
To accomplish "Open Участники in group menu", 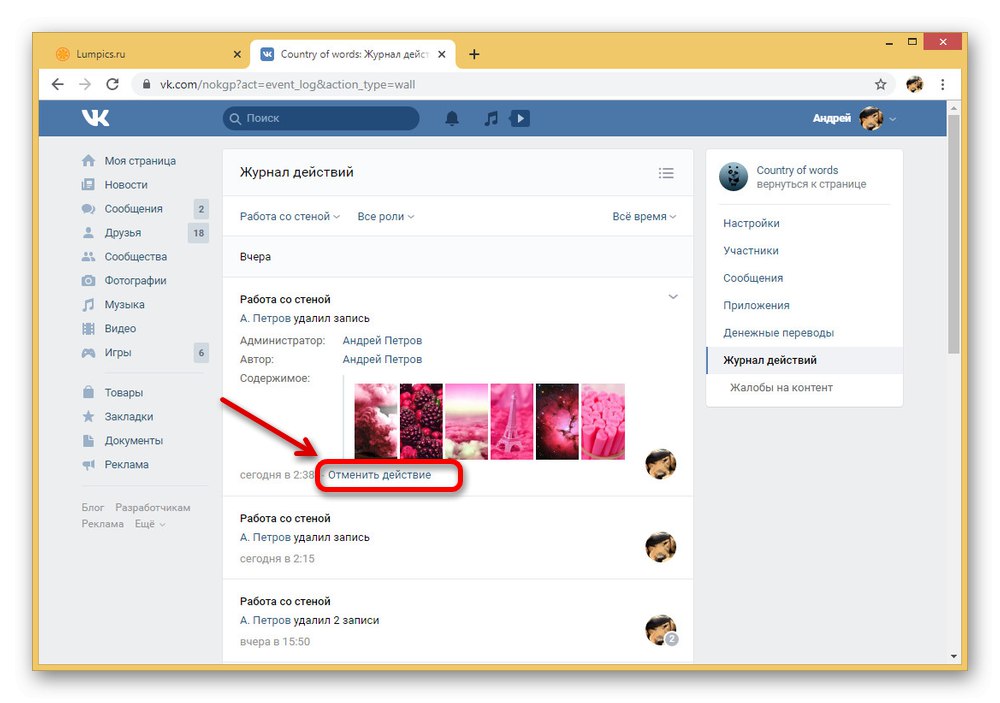I will point(751,251).
